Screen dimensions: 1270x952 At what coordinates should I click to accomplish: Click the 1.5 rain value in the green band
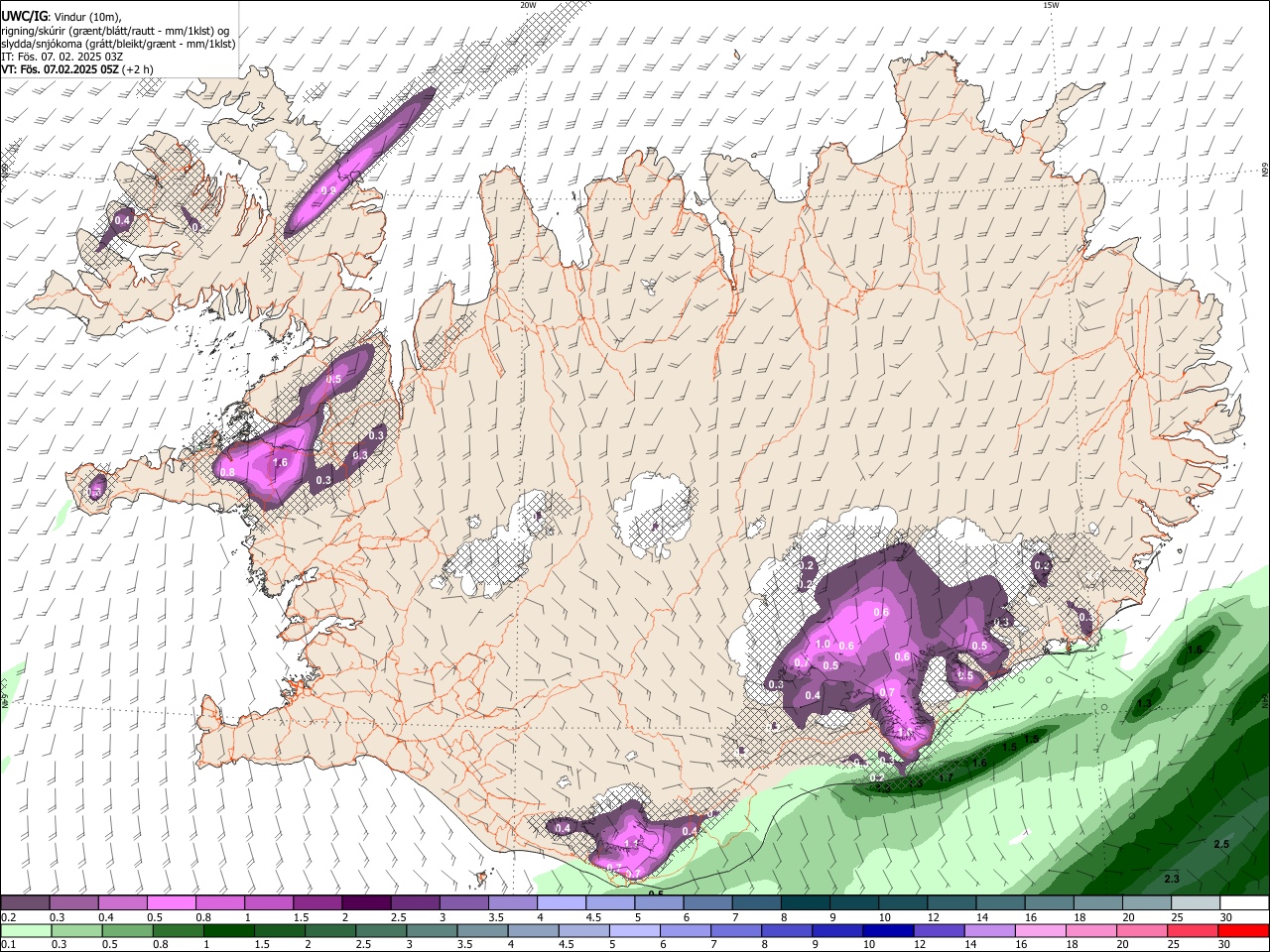1009,747
